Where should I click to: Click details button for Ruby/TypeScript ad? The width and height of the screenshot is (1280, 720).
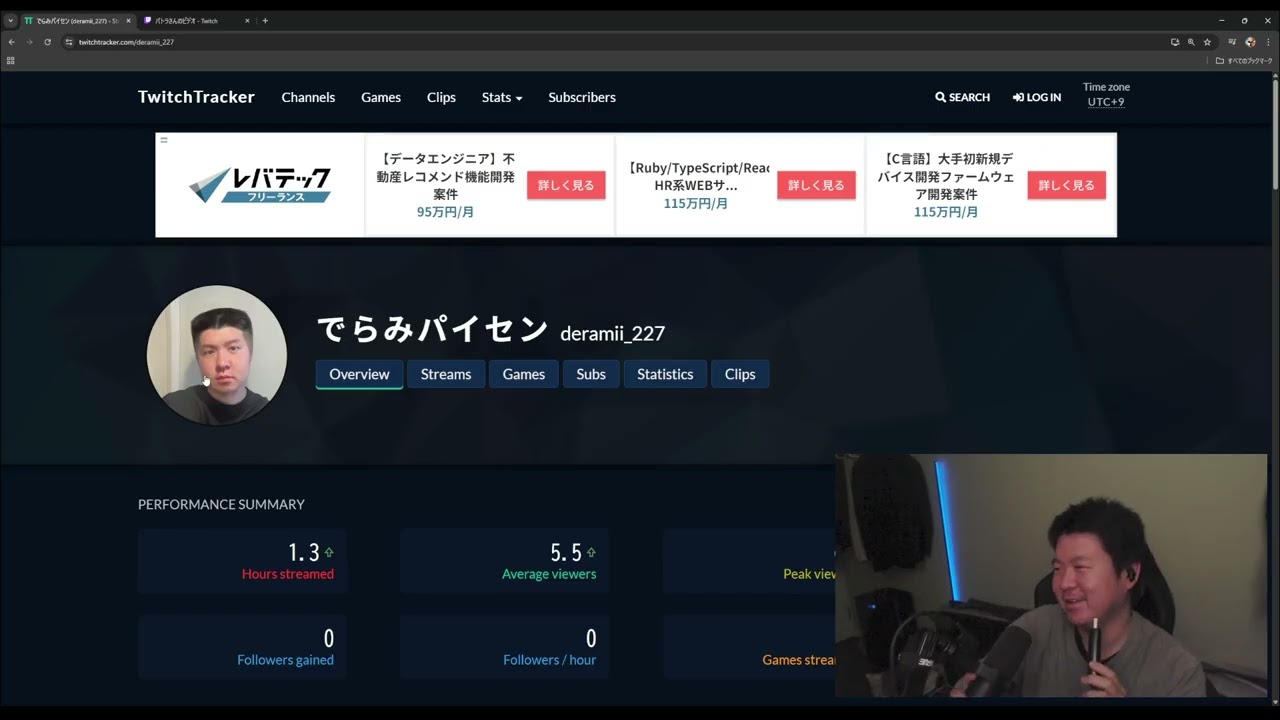coord(816,185)
